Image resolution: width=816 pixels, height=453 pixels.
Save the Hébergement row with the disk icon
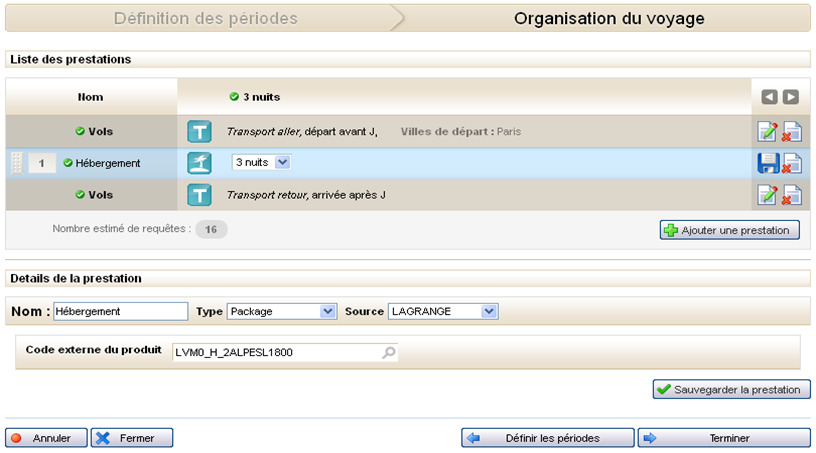tap(767, 163)
